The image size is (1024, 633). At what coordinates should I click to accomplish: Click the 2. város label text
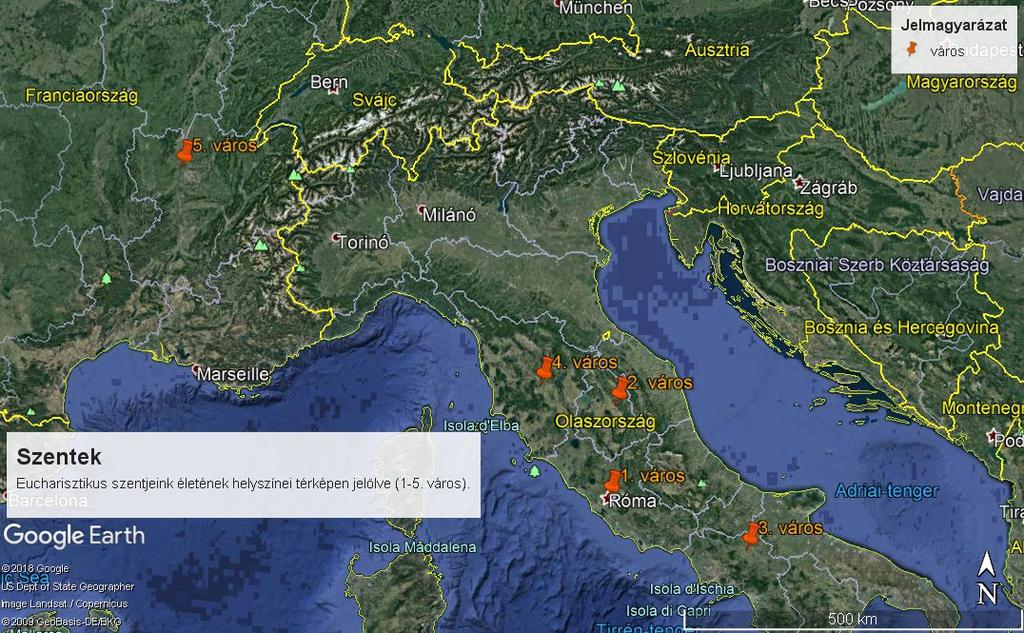[660, 383]
